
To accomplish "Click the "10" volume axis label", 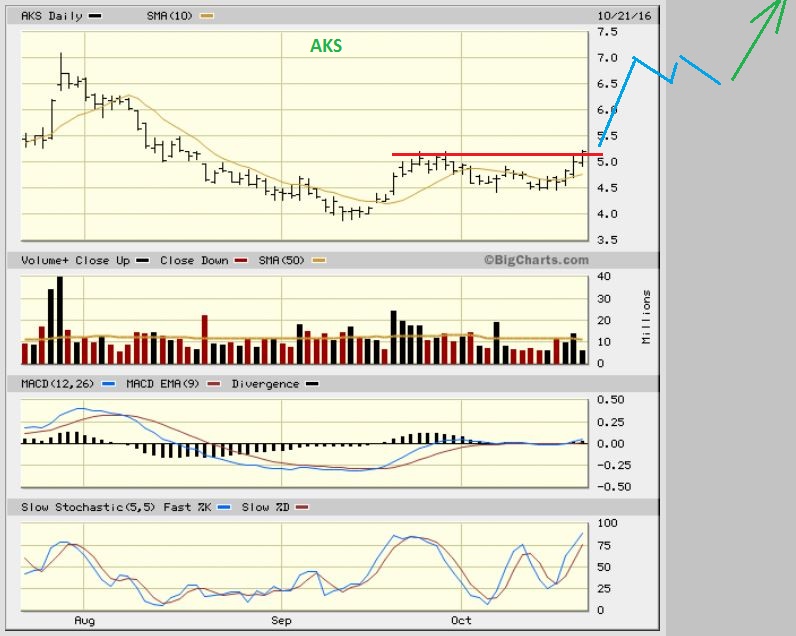I will tap(604, 342).
